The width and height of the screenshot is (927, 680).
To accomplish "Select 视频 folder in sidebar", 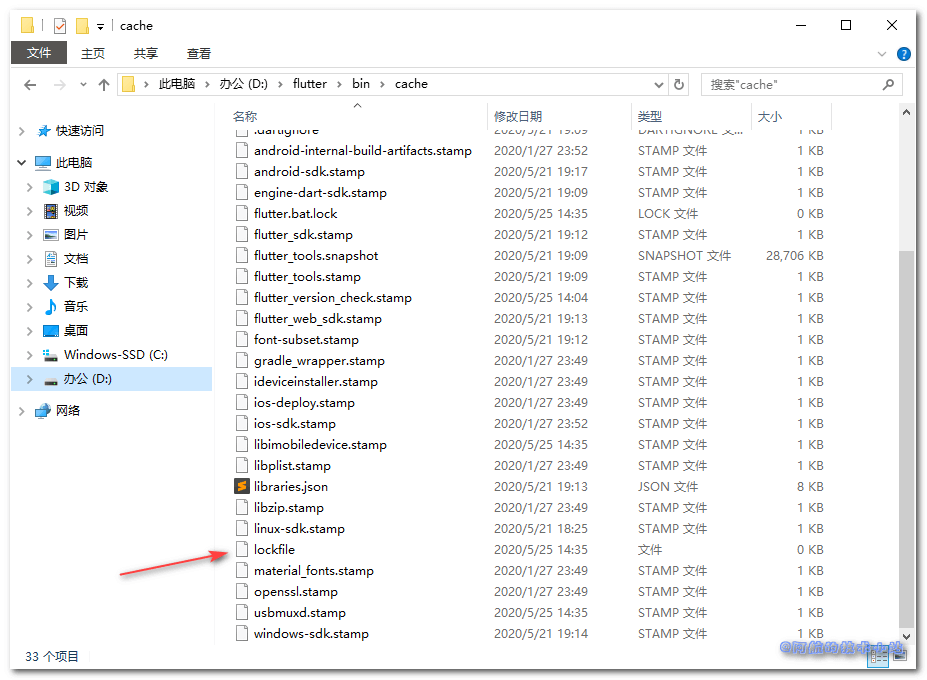I will 76,211.
